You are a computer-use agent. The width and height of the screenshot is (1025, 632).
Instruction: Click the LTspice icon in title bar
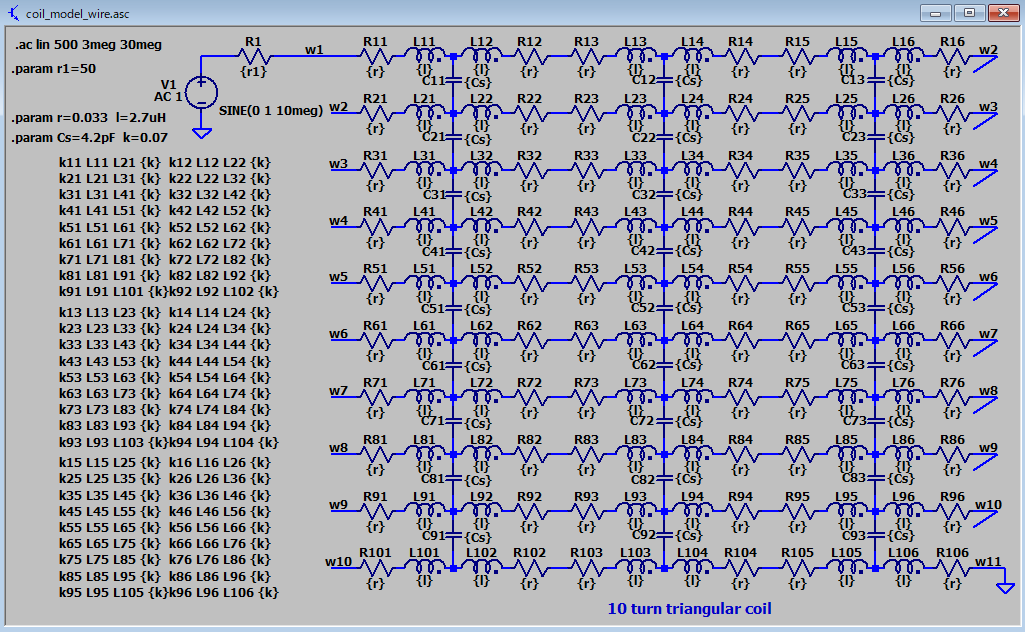click(x=12, y=13)
